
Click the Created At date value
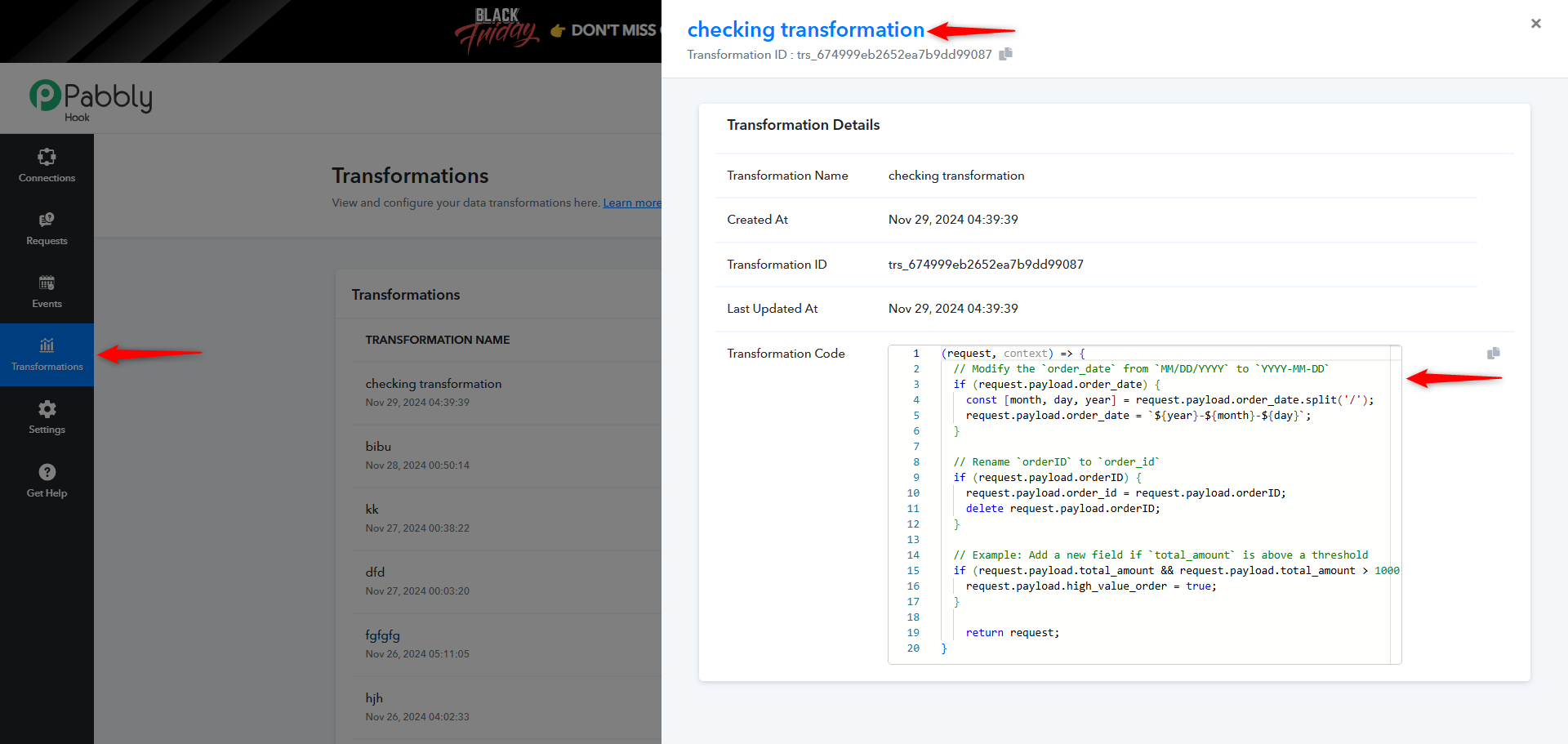coord(953,220)
